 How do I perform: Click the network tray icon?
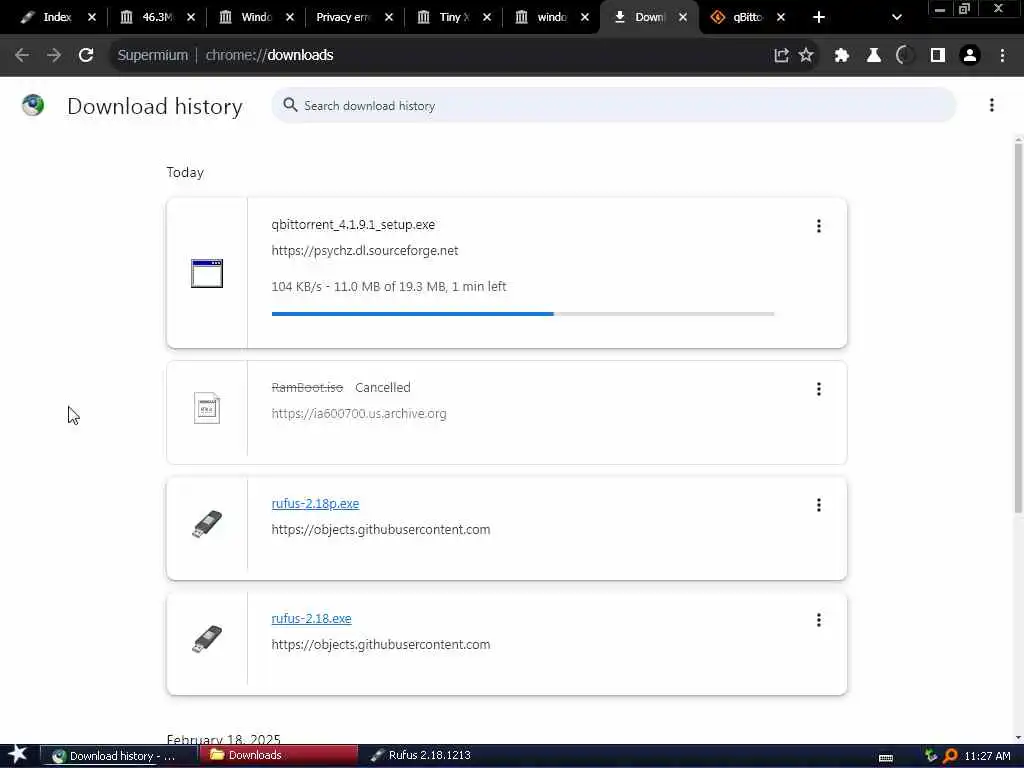[x=931, y=756]
